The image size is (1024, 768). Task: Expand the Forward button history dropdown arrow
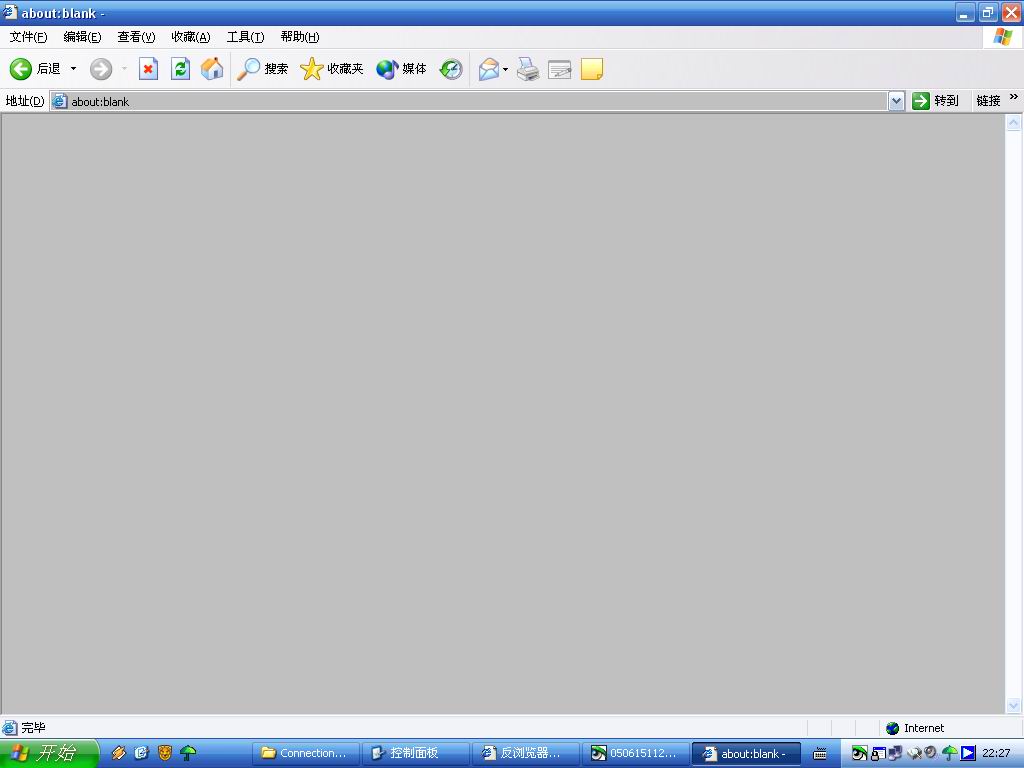pyautogui.click(x=124, y=69)
